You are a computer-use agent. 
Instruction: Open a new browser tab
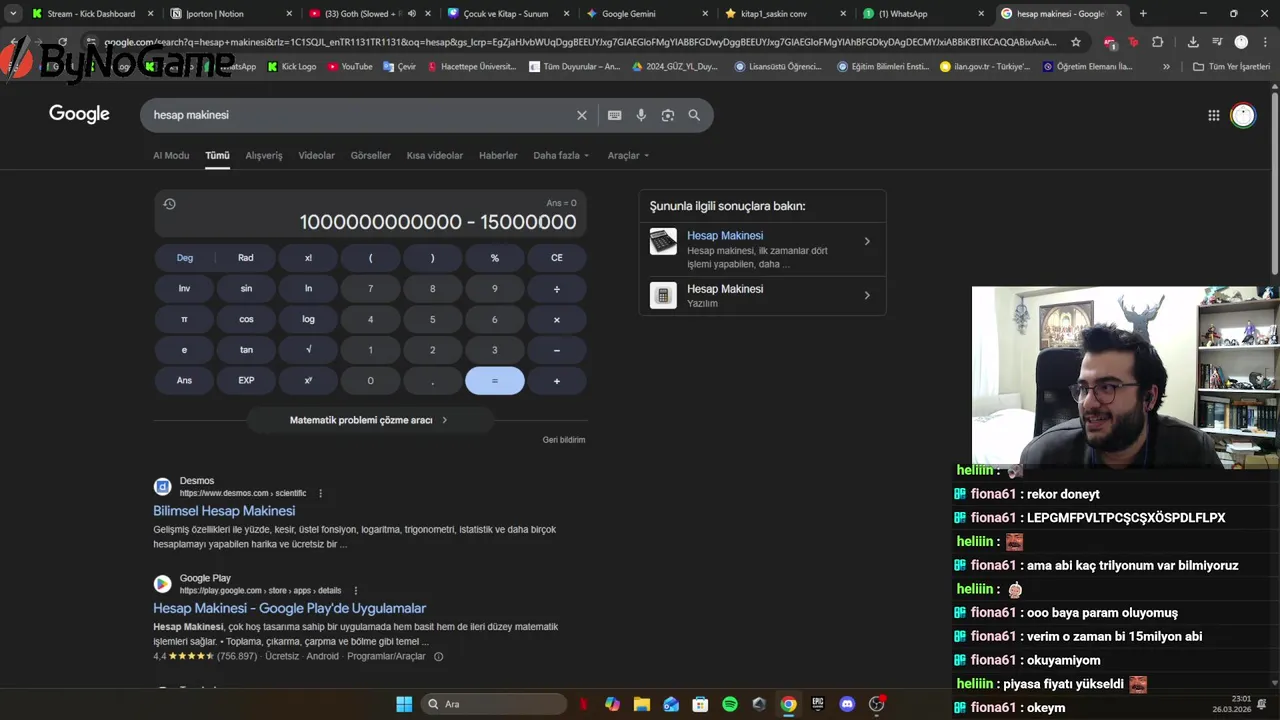tap(1143, 14)
